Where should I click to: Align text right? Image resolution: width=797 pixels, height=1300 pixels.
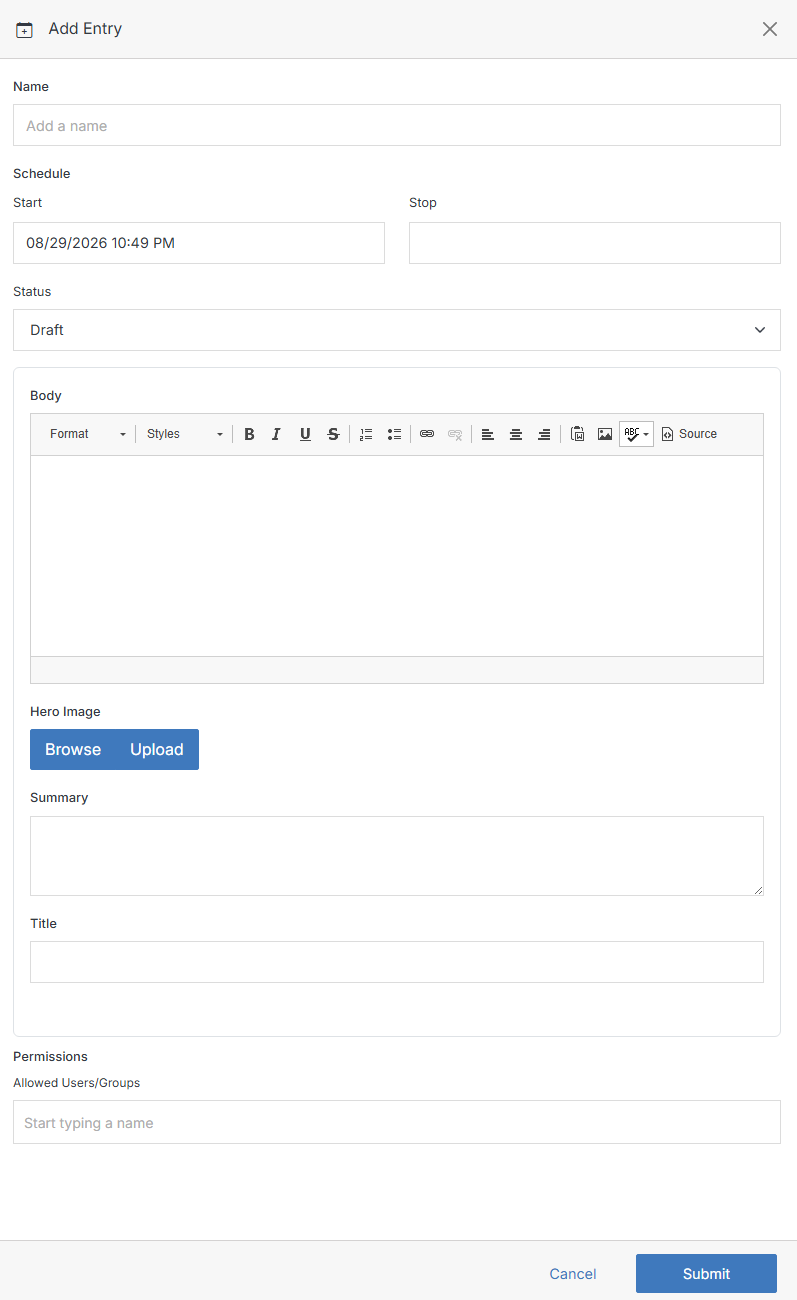point(544,434)
